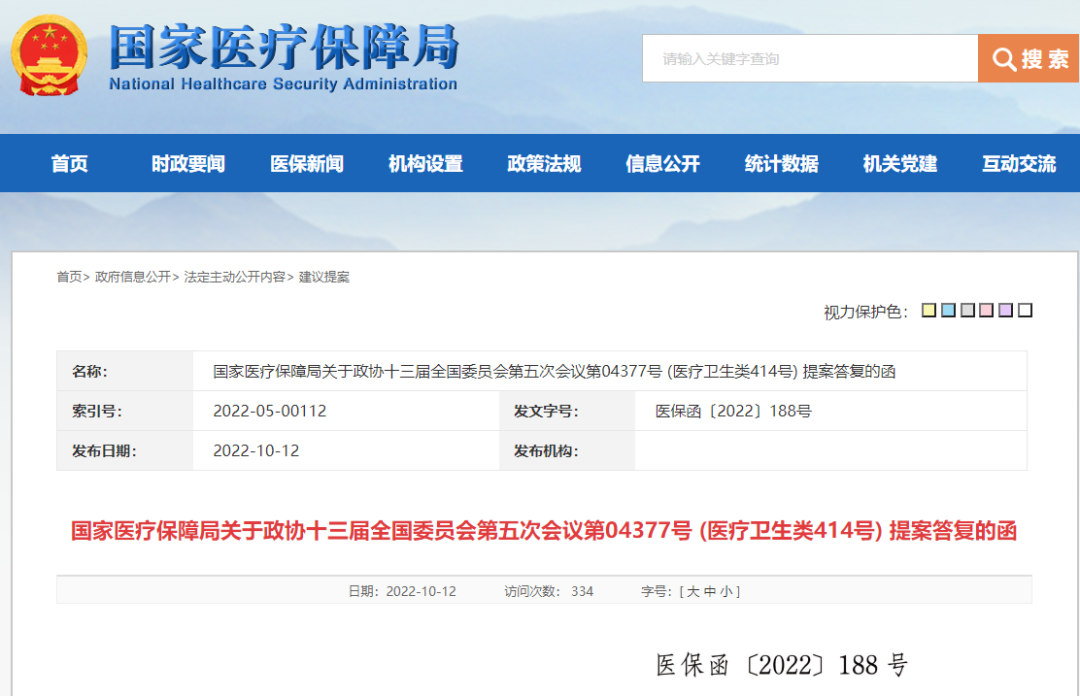Reset to white eye-protection color swatch
Image resolution: width=1080 pixels, height=696 pixels.
point(1025,311)
